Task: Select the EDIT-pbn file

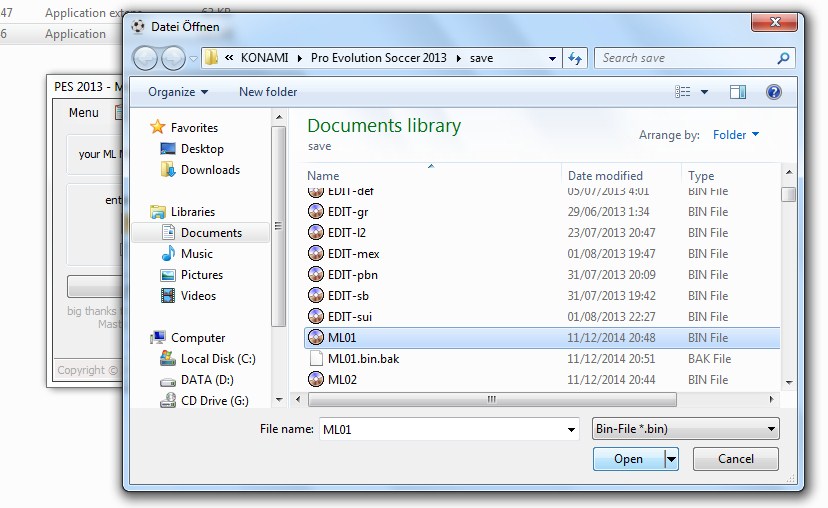Action: 542,275
